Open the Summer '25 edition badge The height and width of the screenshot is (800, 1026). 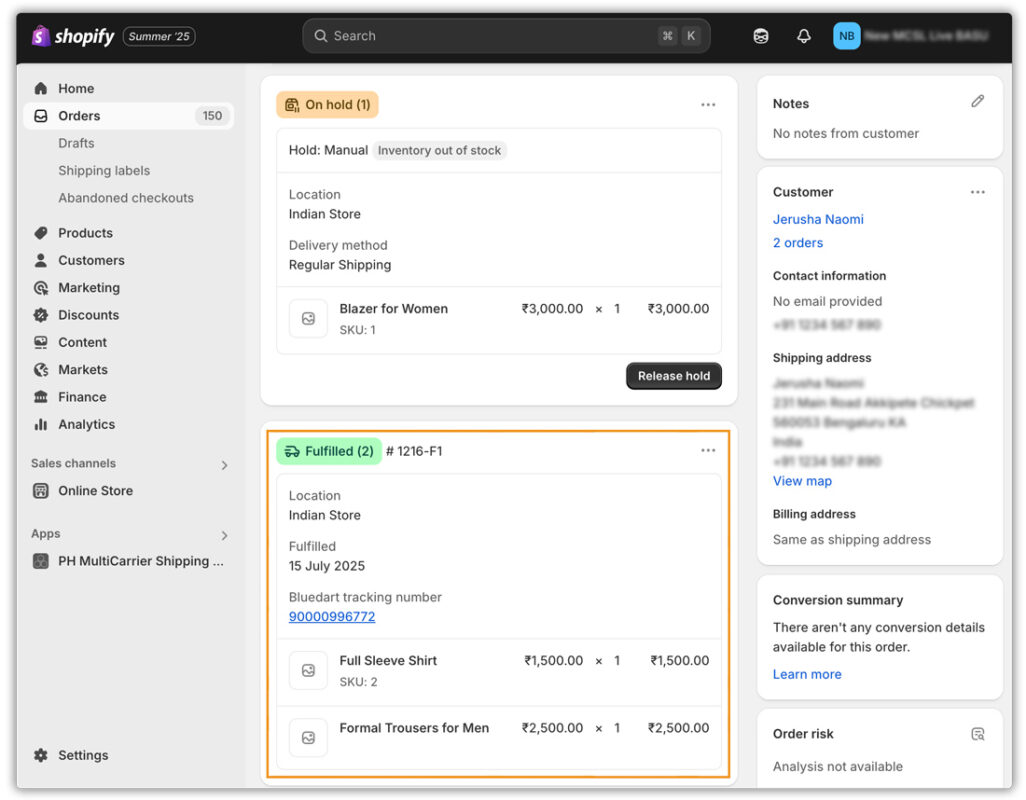click(159, 37)
